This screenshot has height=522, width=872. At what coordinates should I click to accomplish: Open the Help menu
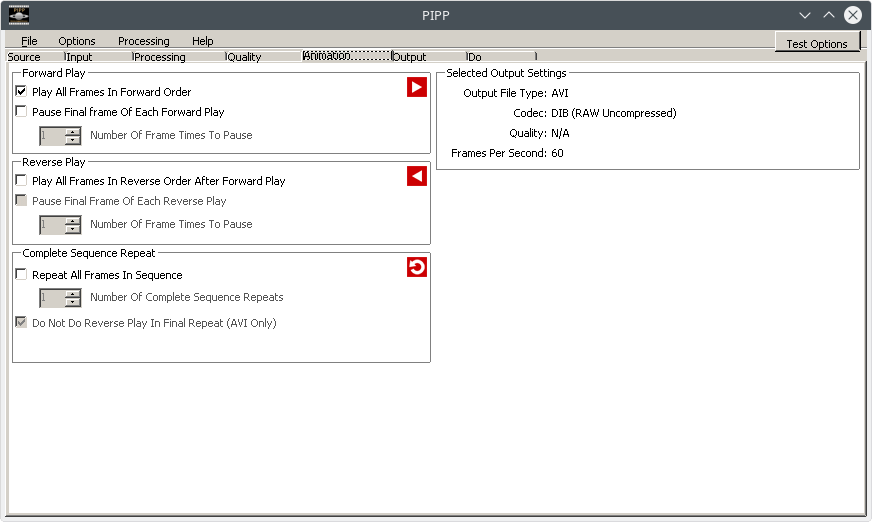point(202,41)
